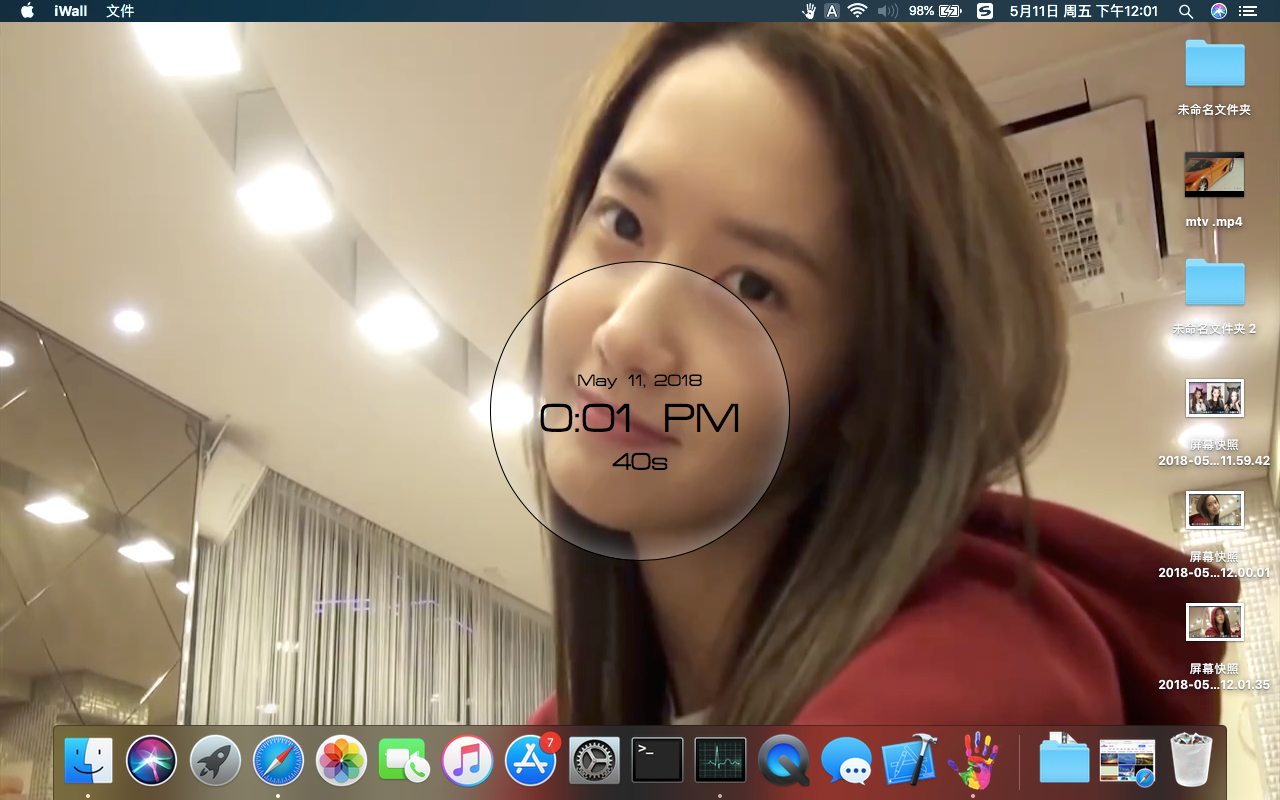Click the iWall hand status icon in menu bar

(x=809, y=11)
